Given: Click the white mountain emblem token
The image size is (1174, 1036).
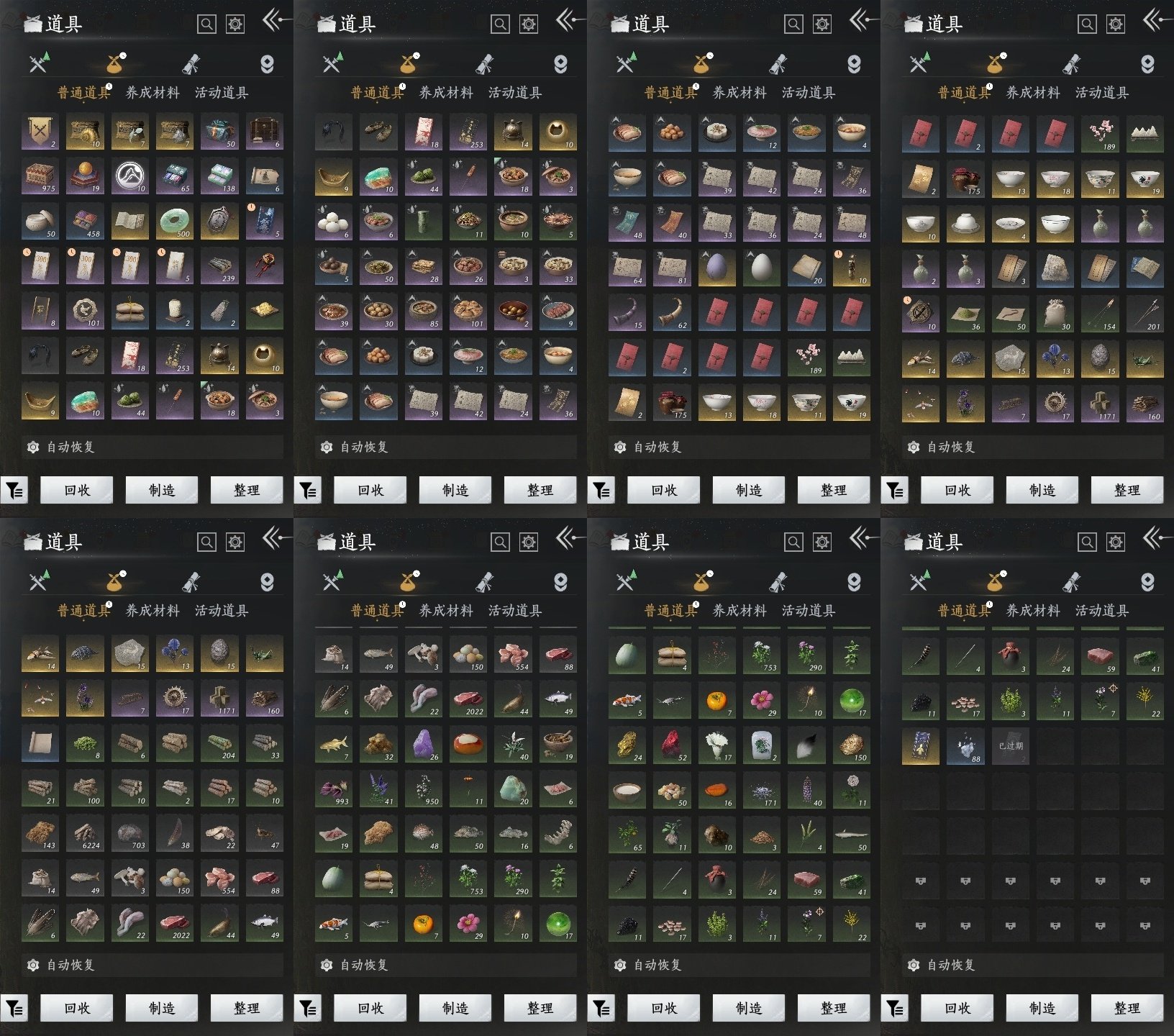Looking at the screenshot, I should (x=129, y=176).
